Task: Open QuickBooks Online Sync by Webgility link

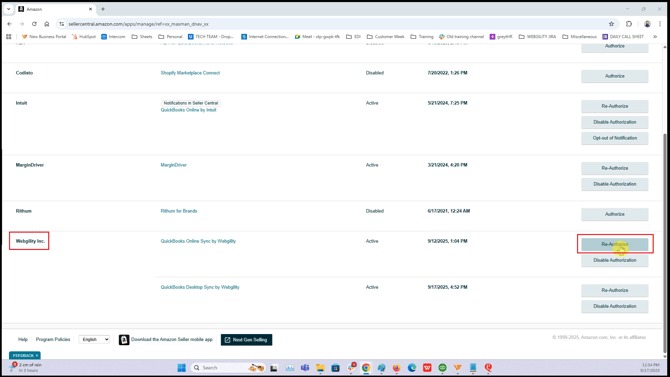Action: [x=198, y=241]
